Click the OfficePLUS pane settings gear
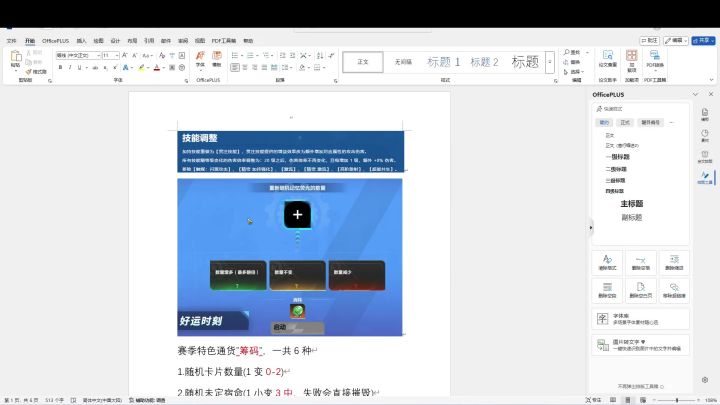This screenshot has width=720, height=405. coord(705,380)
